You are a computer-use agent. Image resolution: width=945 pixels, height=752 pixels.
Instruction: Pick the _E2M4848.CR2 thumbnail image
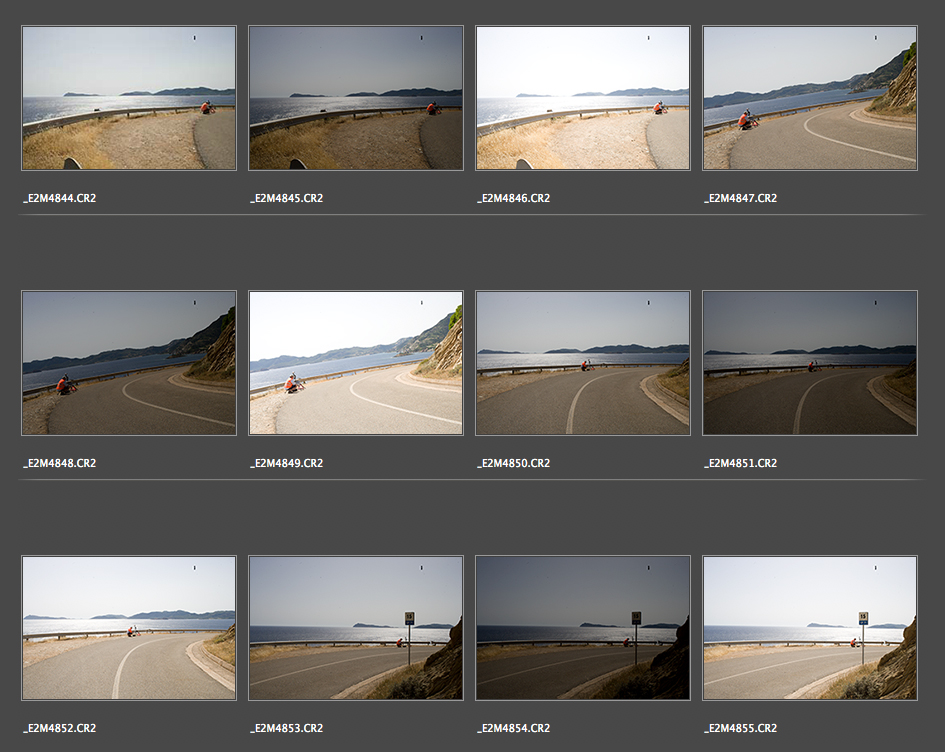128,363
